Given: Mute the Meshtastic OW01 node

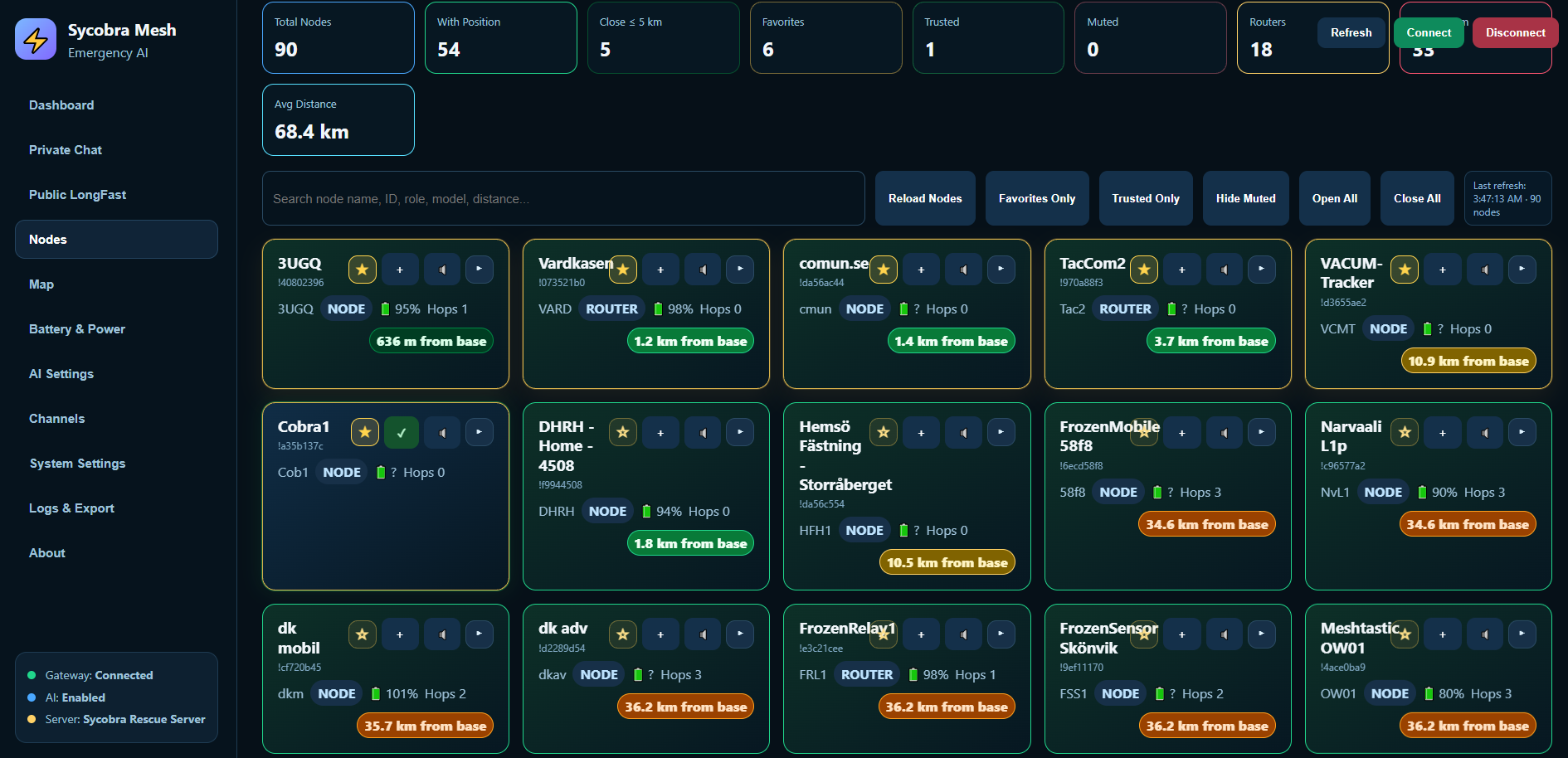Looking at the screenshot, I should coord(1484,634).
